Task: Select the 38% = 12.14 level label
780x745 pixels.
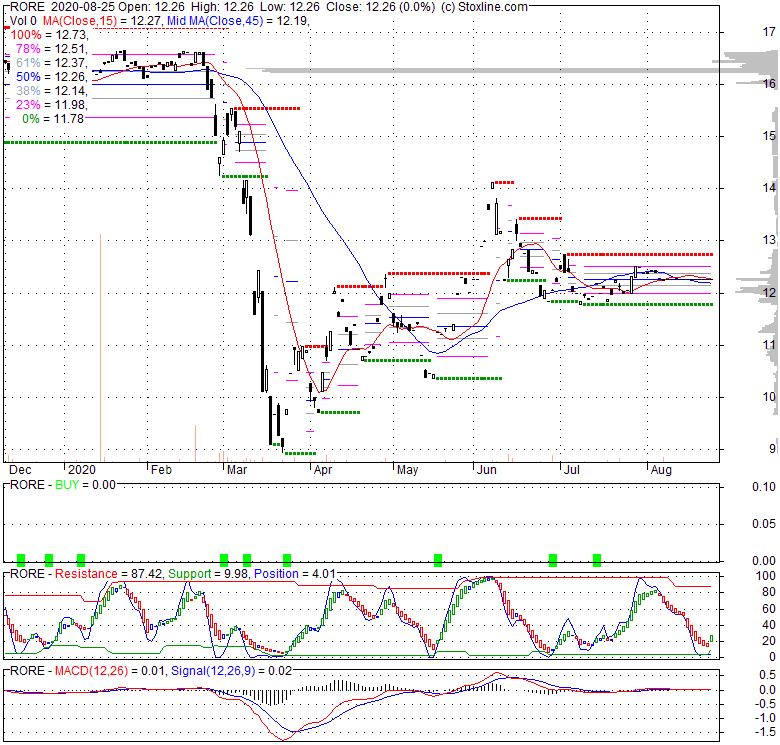Action: click(x=52, y=91)
